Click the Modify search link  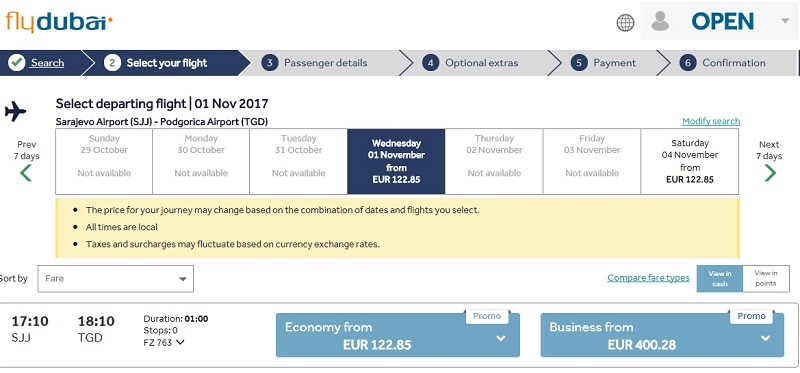pyautogui.click(x=711, y=121)
